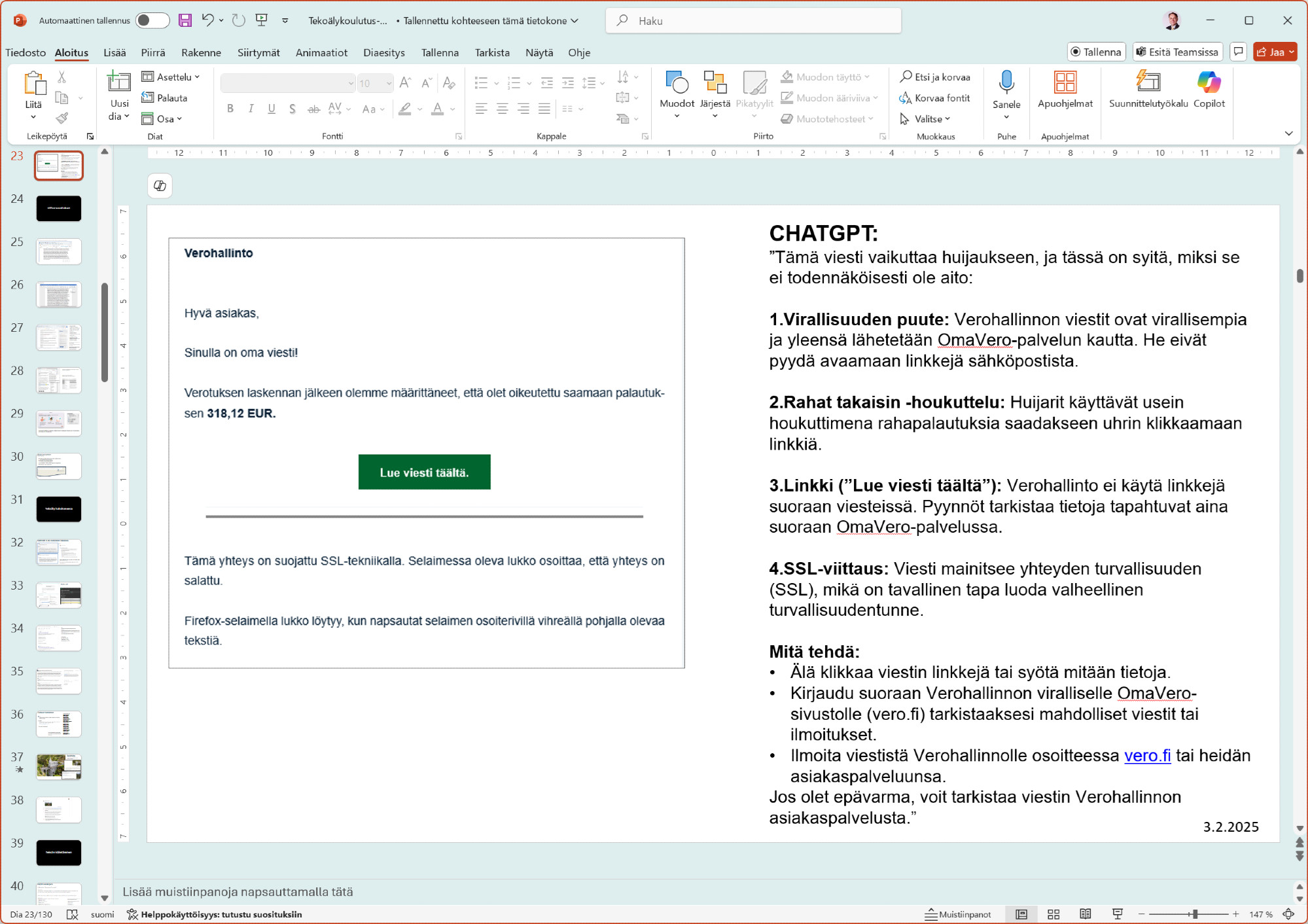
Task: Click the Haku search field
Action: pyautogui.click(x=753, y=20)
